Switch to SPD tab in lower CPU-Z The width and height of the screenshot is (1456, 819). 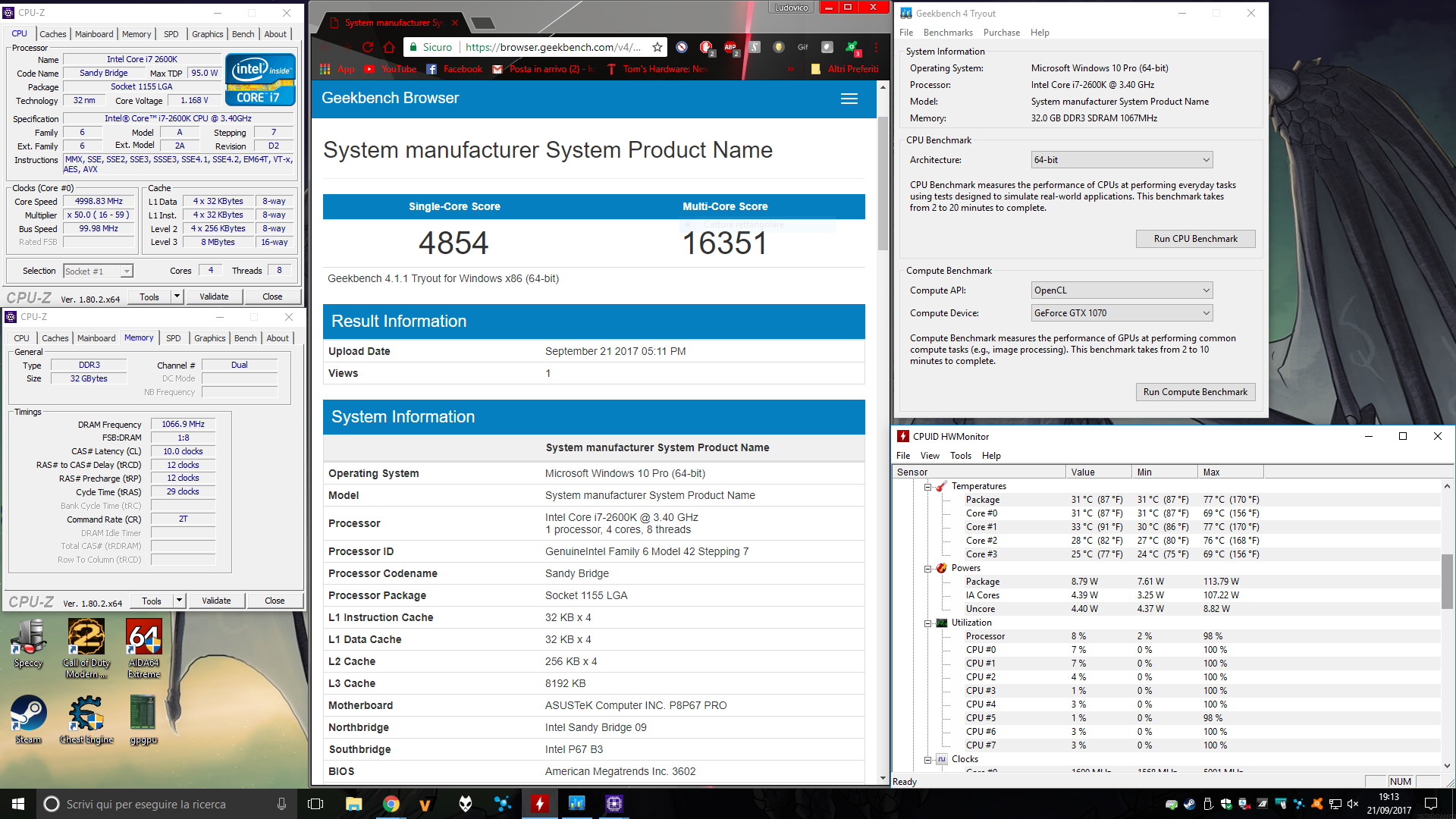point(174,338)
